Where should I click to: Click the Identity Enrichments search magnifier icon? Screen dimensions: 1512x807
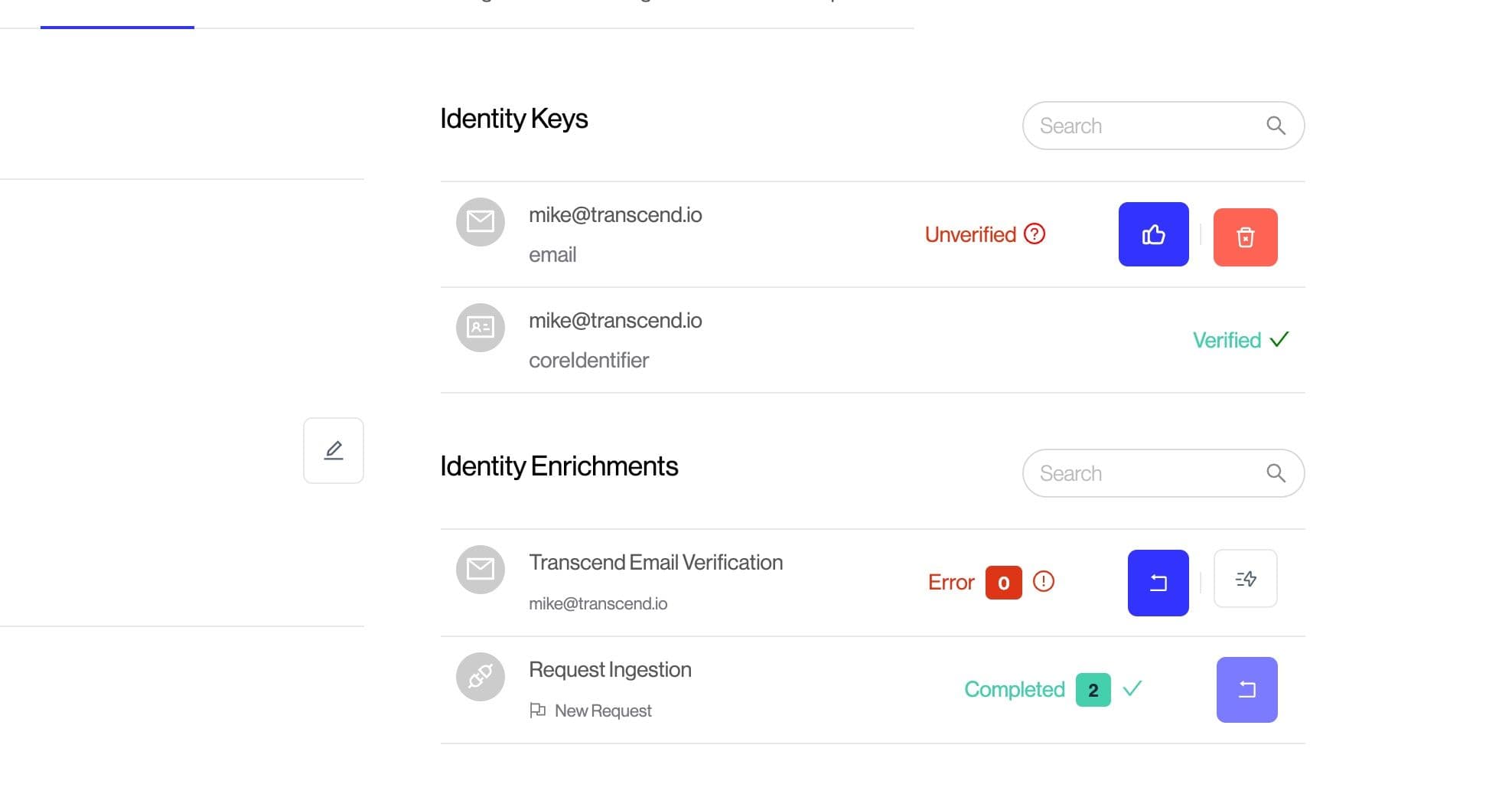1276,473
